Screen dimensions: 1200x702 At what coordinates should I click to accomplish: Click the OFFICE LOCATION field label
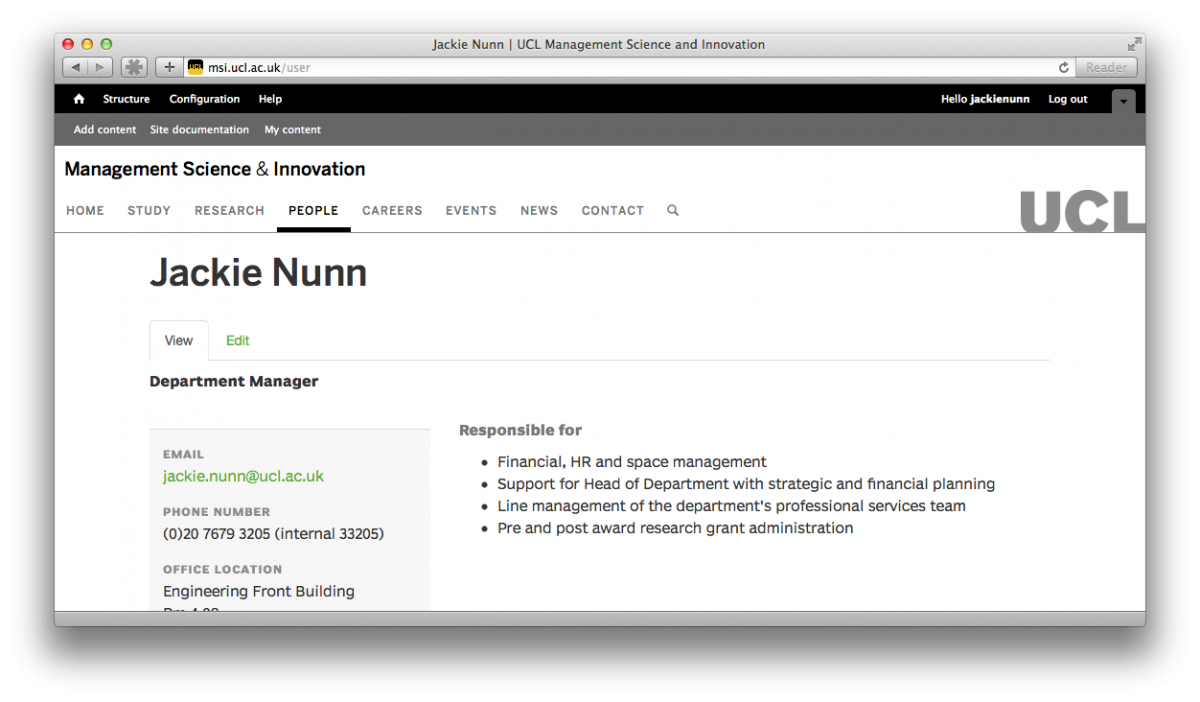pos(223,569)
